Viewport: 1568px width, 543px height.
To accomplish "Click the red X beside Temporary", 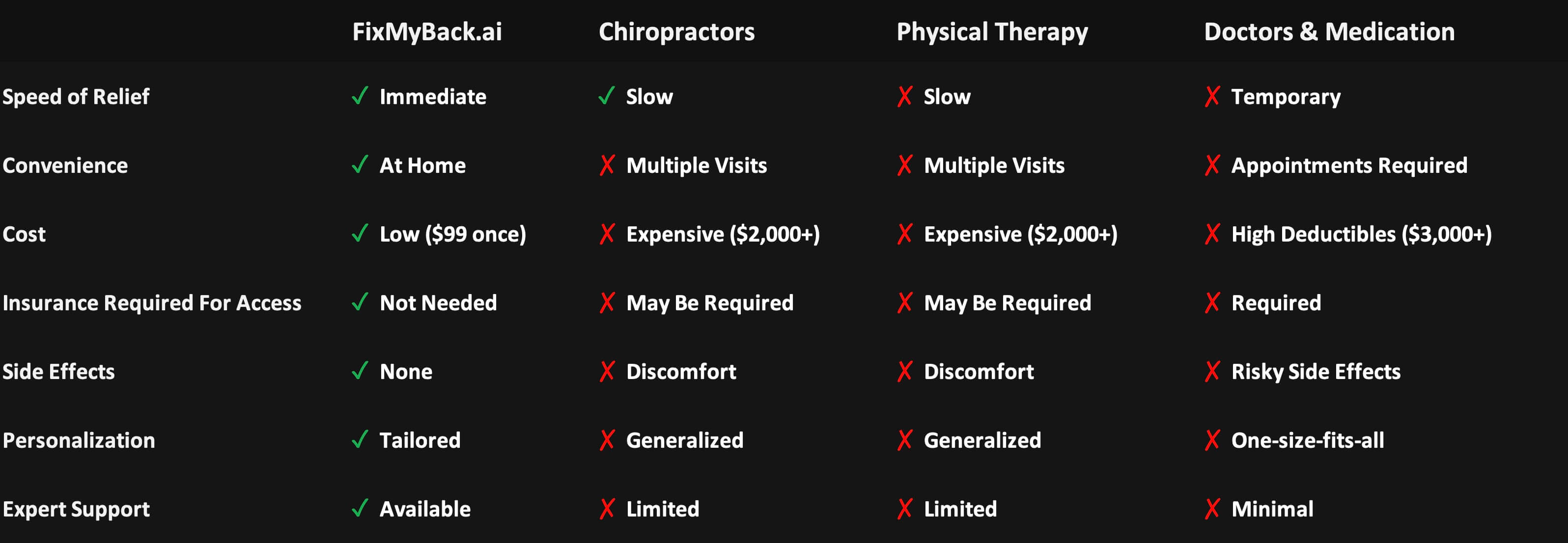I will (x=1212, y=96).
